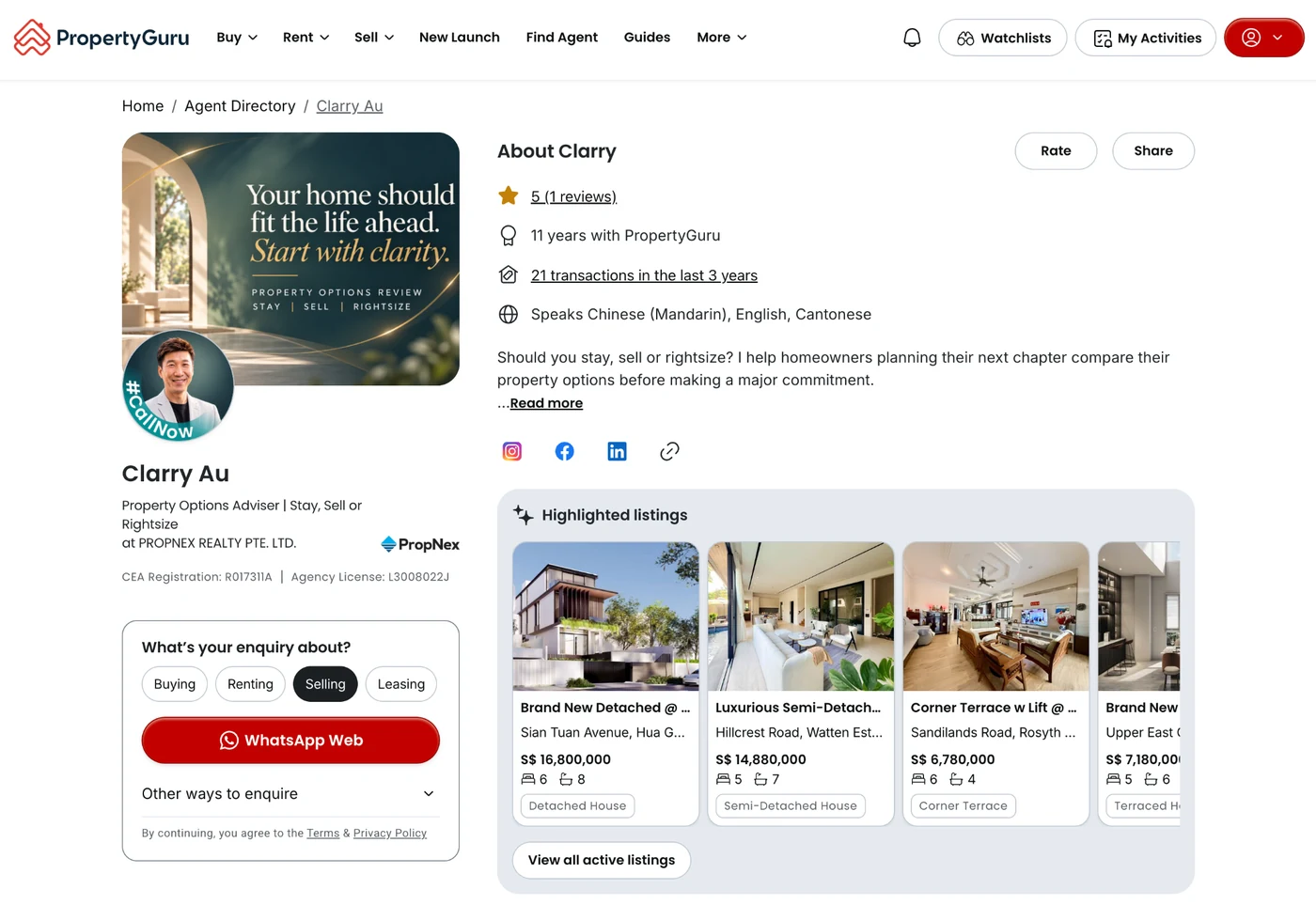1316x905 pixels.
Task: Click the Rate button
Action: [x=1056, y=151]
